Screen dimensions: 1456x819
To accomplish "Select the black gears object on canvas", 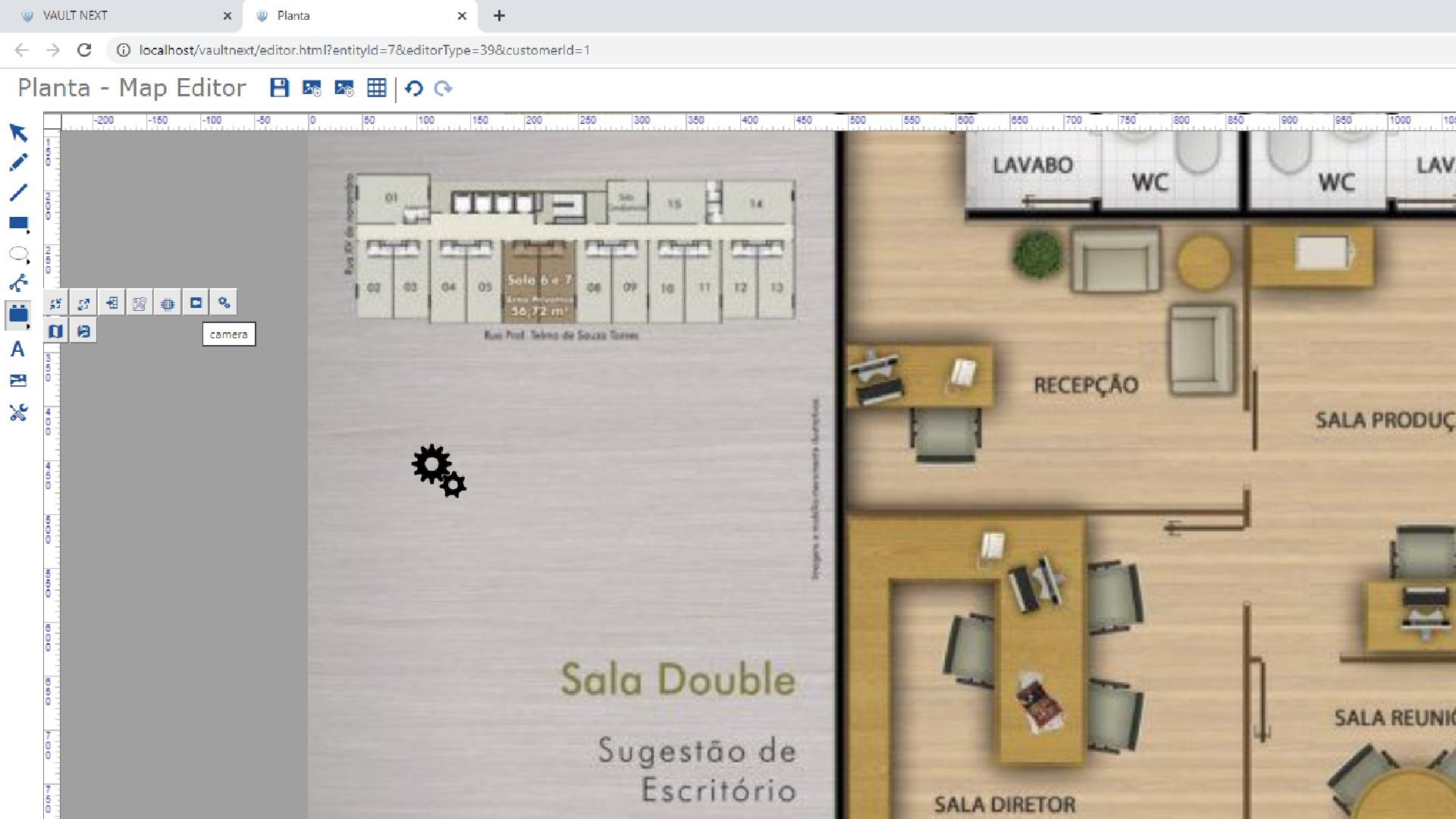I will 439,471.
